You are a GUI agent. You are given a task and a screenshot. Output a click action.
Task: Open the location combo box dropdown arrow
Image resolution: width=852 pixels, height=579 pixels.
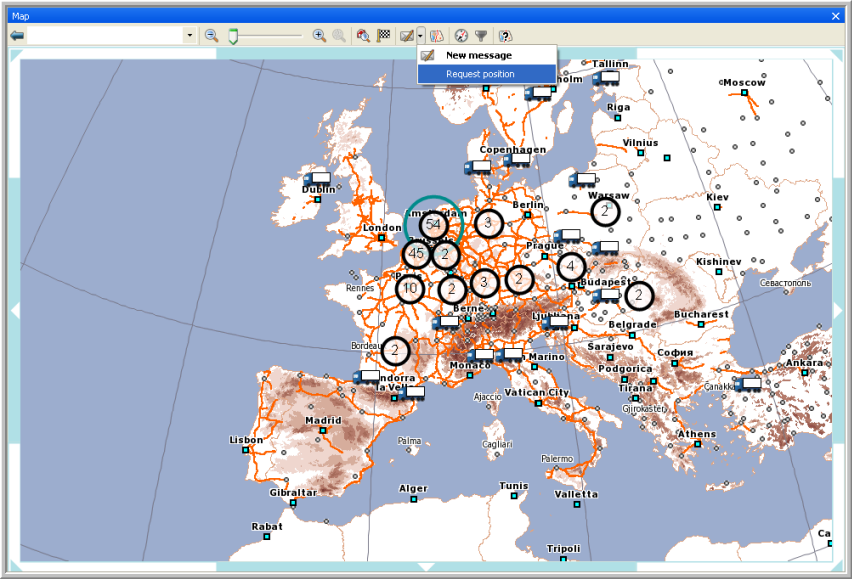(189, 35)
